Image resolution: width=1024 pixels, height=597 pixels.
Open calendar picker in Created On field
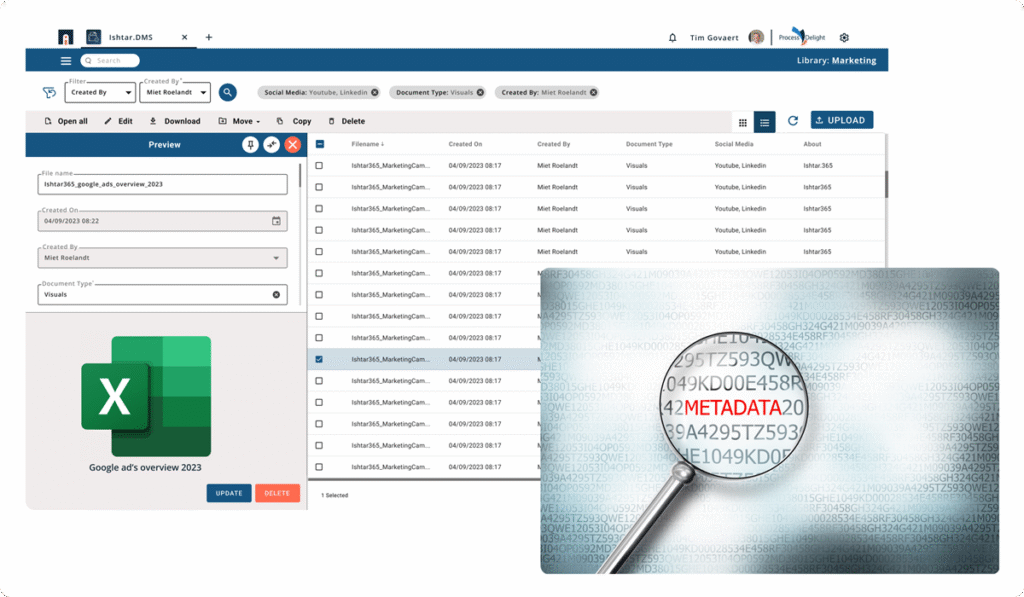point(276,221)
